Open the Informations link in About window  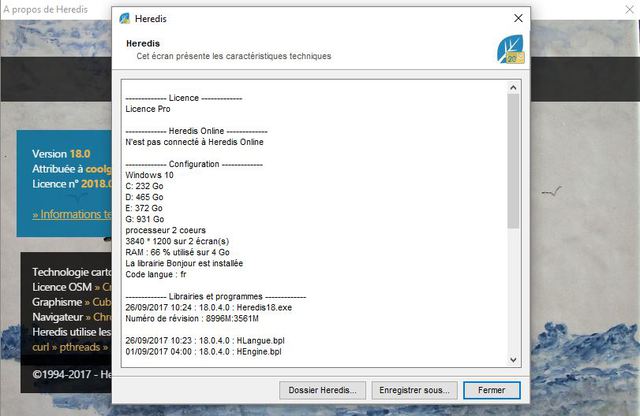(x=72, y=214)
